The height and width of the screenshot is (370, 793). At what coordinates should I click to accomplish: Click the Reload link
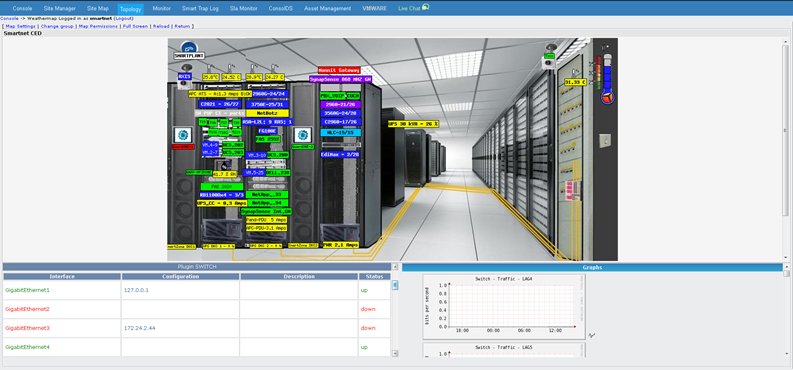(x=161, y=26)
